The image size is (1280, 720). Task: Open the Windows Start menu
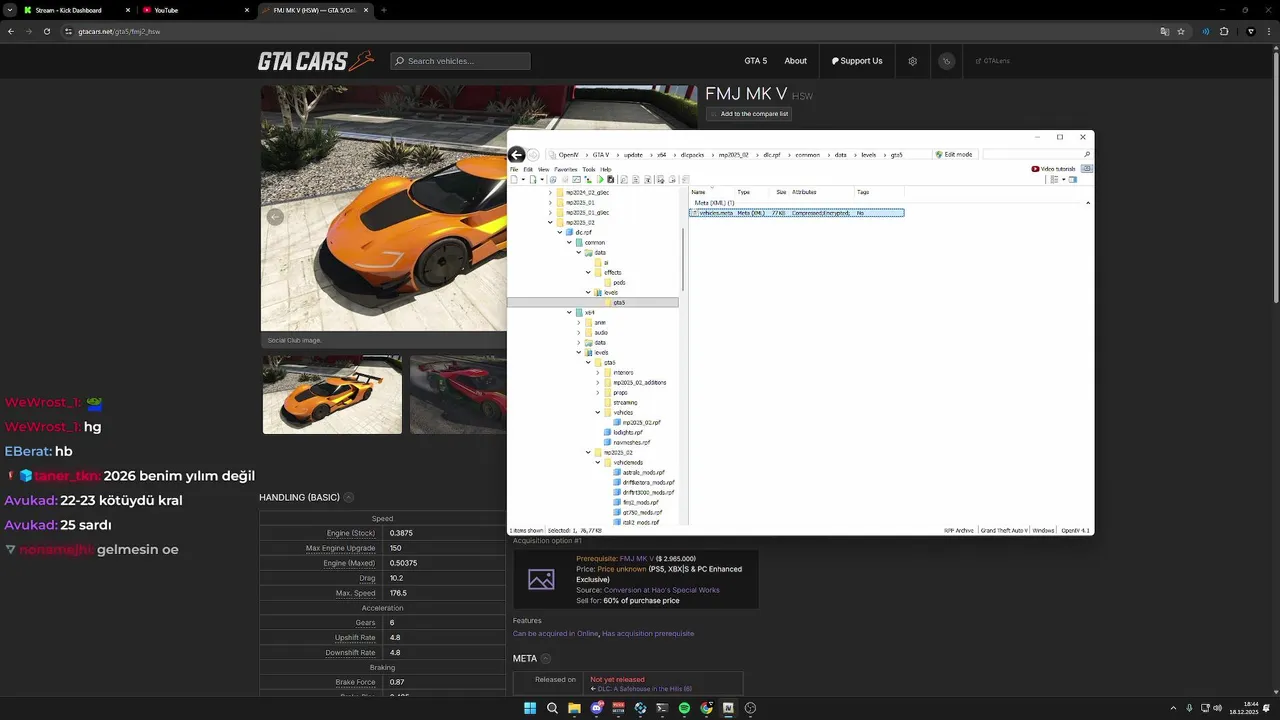click(530, 708)
